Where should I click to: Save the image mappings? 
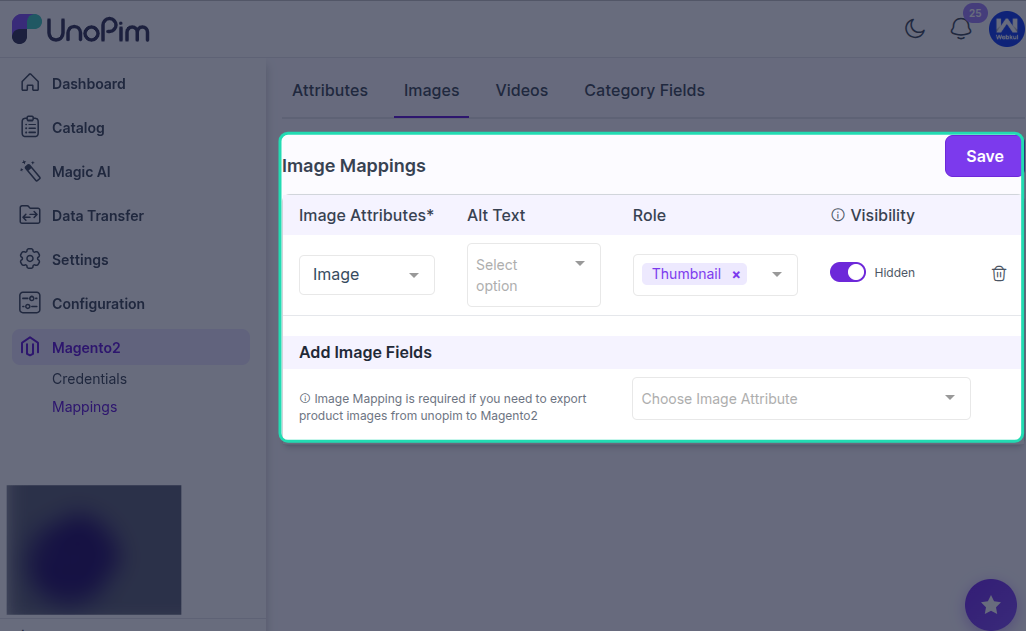[984, 156]
